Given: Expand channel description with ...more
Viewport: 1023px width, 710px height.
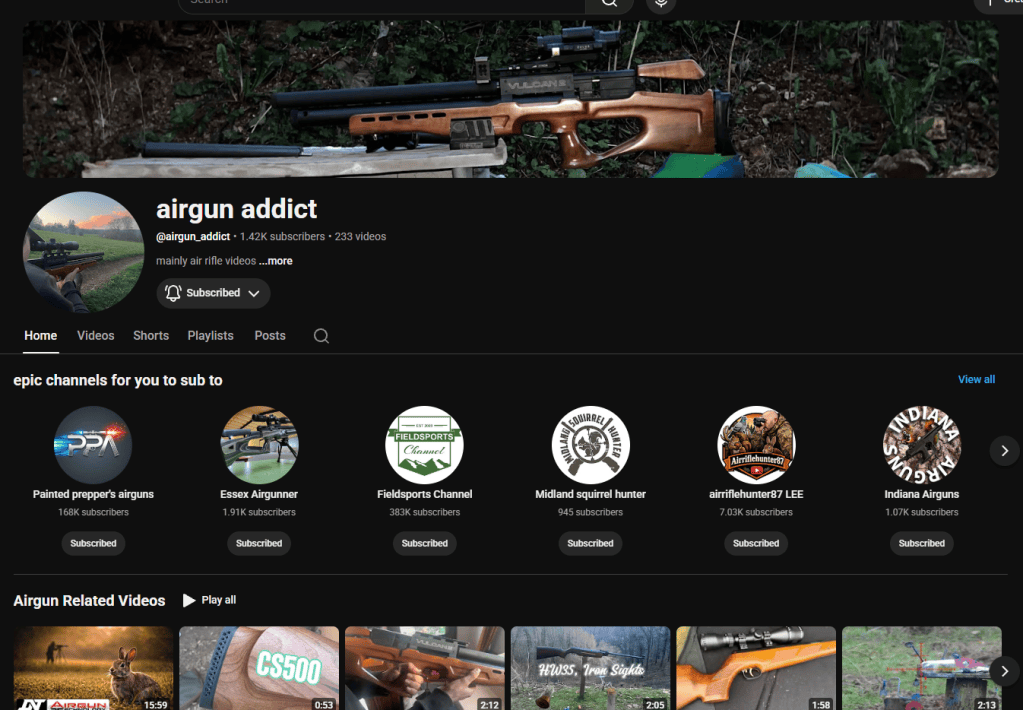Looking at the screenshot, I should coord(275,260).
